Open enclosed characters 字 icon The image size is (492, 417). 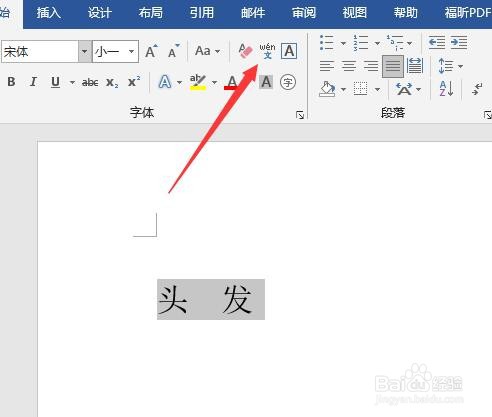[x=288, y=82]
